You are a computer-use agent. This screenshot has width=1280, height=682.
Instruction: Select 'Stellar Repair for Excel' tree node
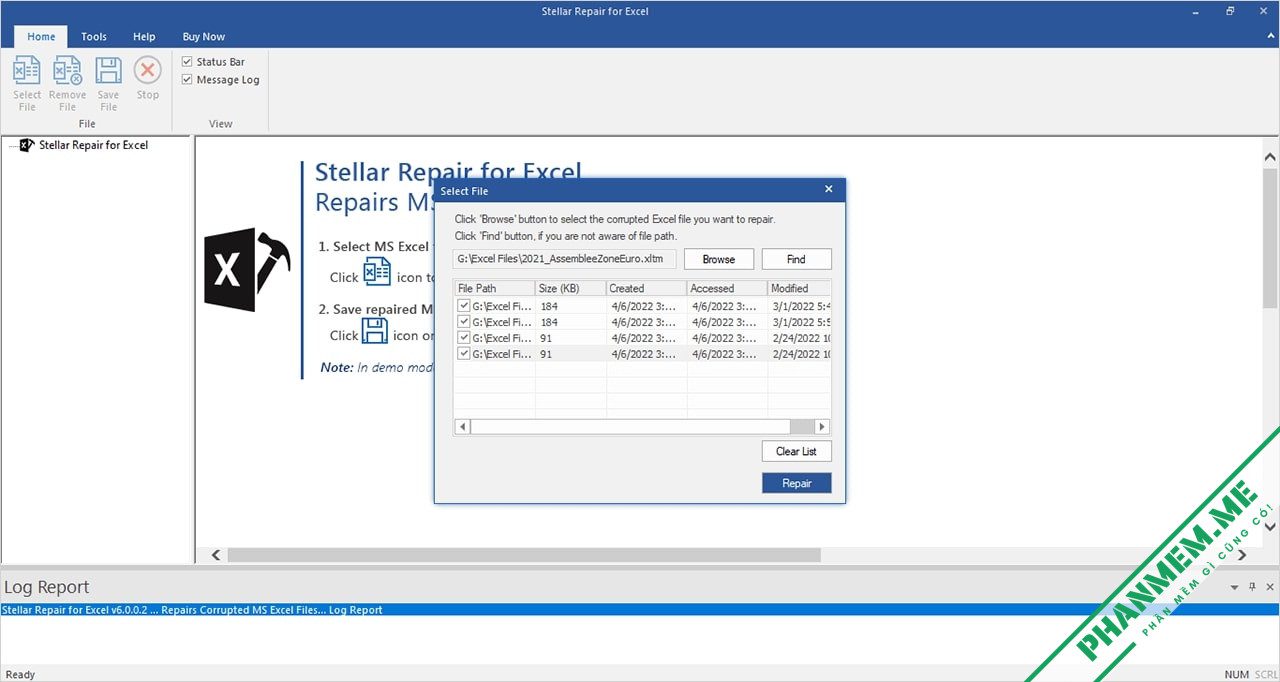[93, 145]
